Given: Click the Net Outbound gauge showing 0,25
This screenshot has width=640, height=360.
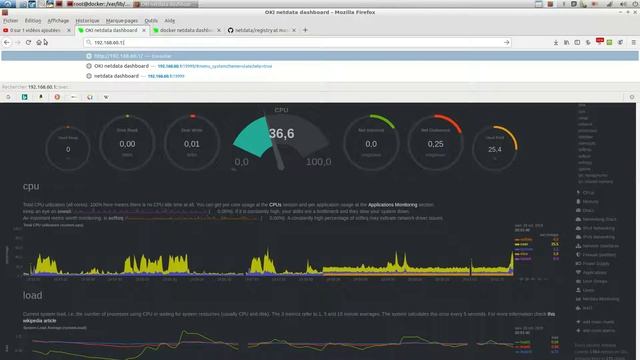Looking at the screenshot, I should point(436,143).
